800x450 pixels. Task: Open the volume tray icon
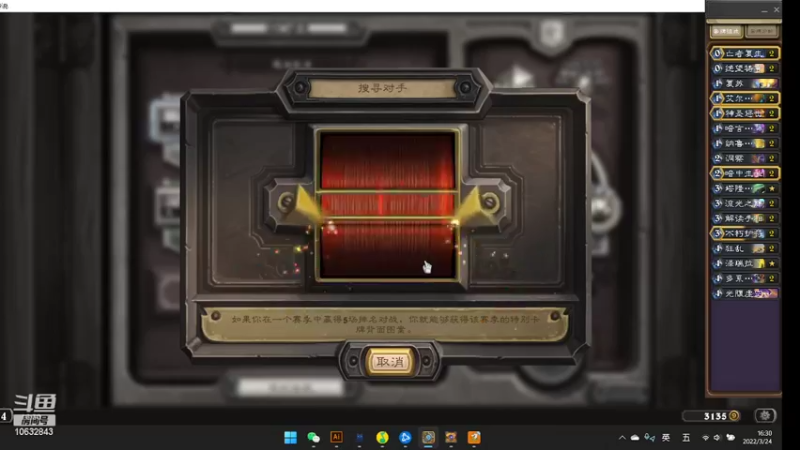pos(717,438)
